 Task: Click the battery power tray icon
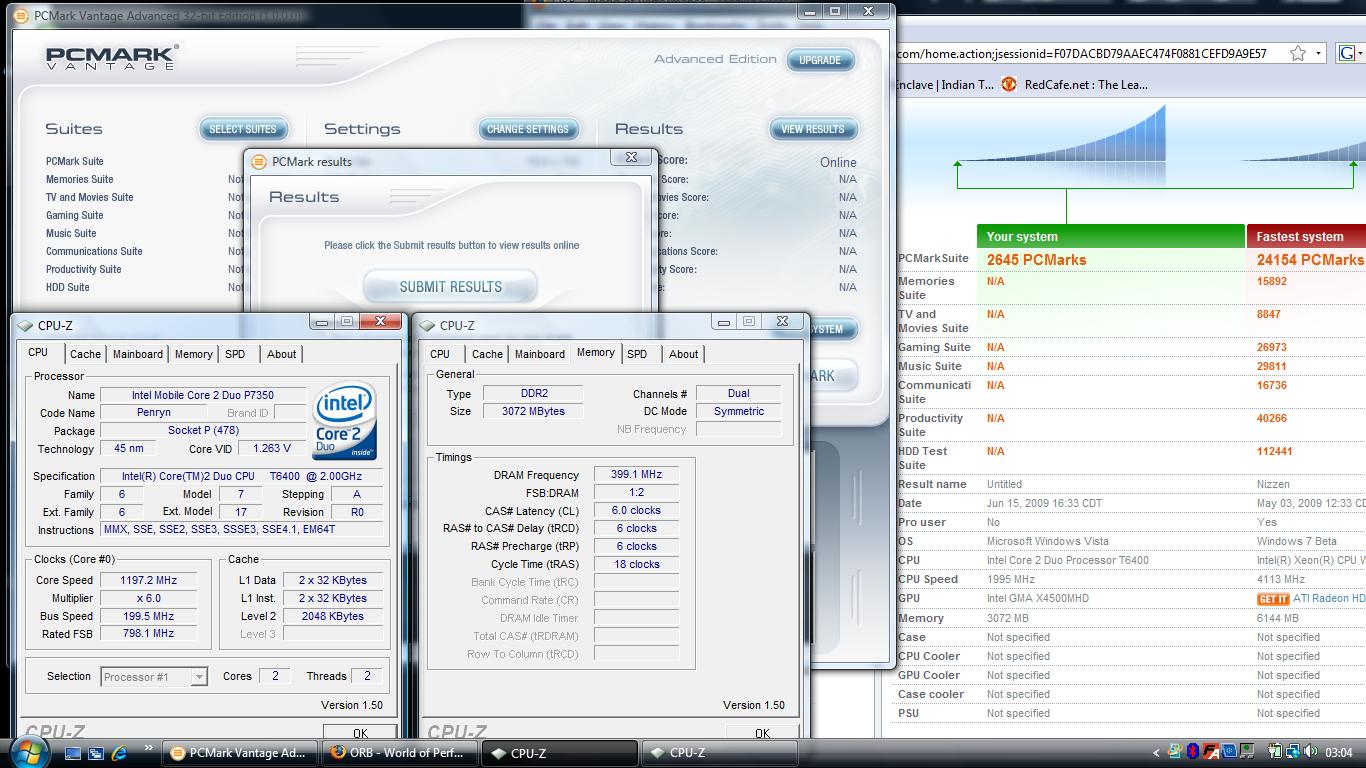pos(1275,751)
